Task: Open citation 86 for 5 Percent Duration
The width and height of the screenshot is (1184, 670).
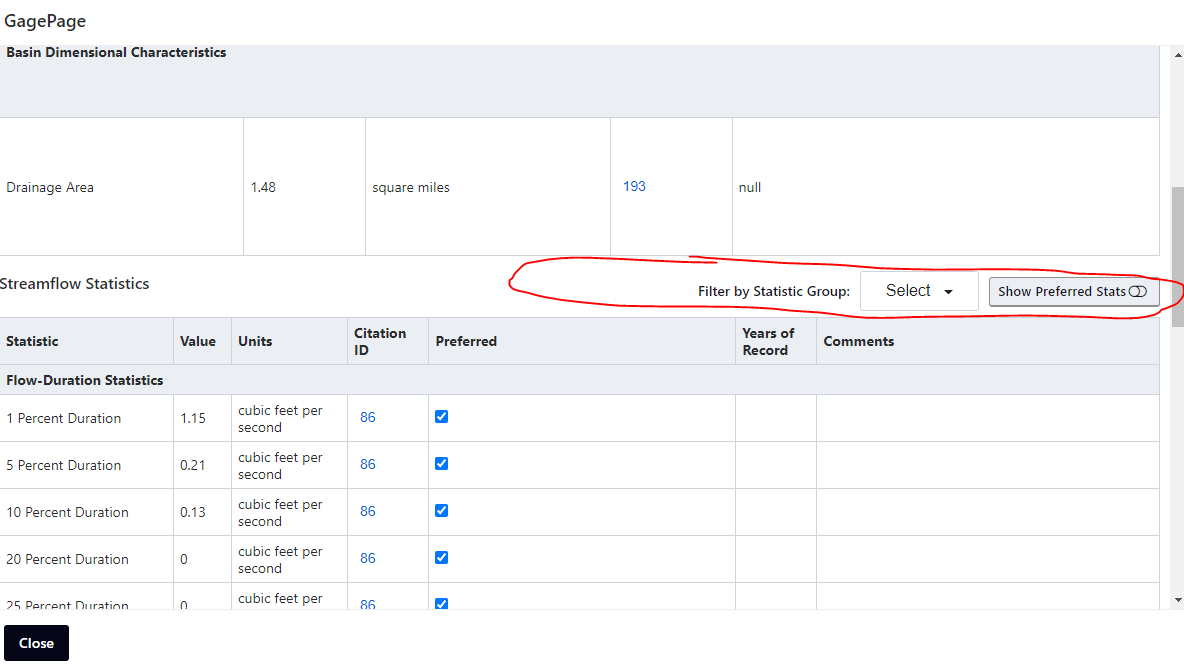Action: pyautogui.click(x=368, y=465)
